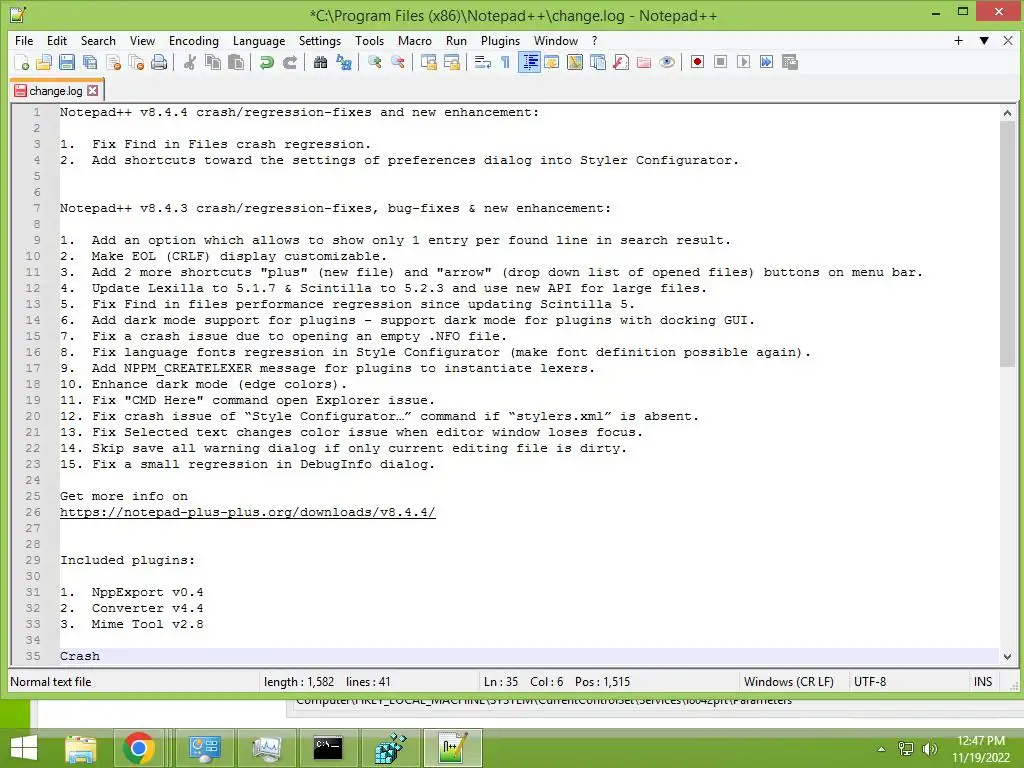
Task: Cut selection with the scissors icon
Action: click(x=190, y=62)
